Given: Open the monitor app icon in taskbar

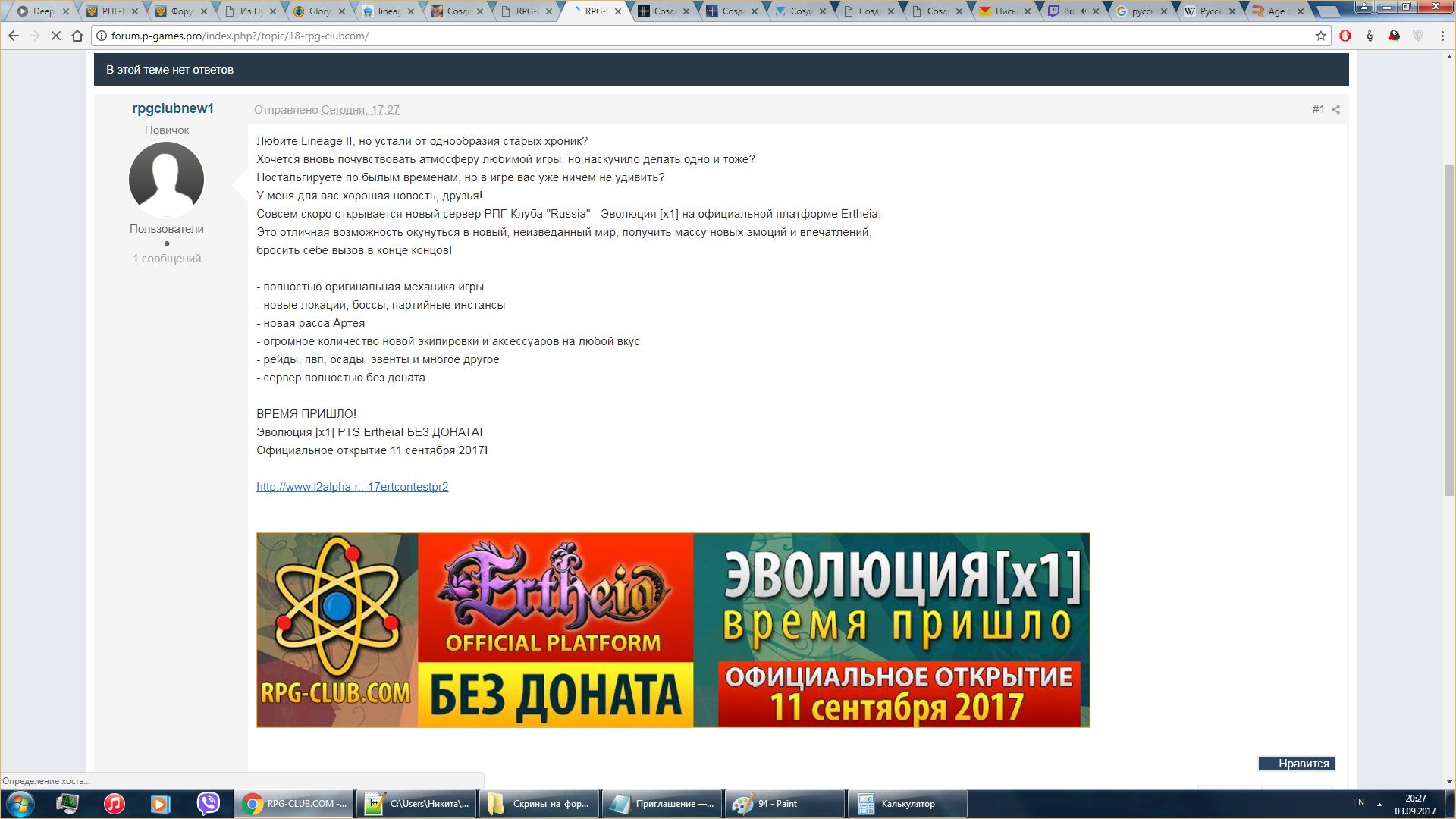Looking at the screenshot, I should pyautogui.click(x=67, y=804).
